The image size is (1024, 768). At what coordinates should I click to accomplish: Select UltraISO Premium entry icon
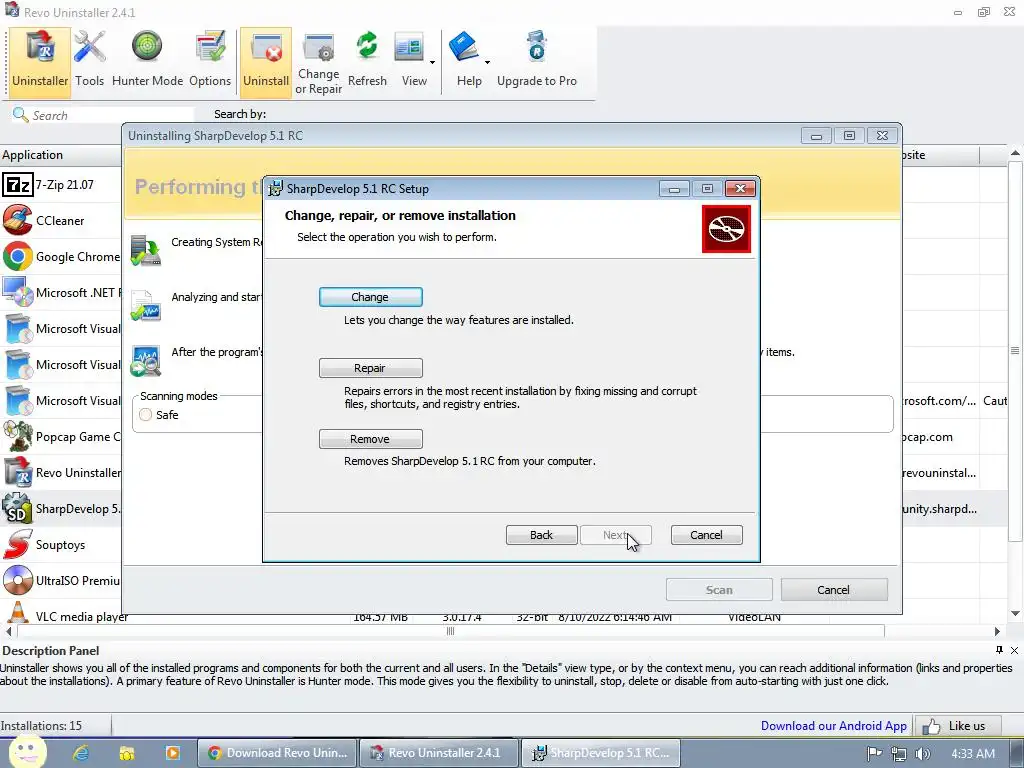[18, 580]
